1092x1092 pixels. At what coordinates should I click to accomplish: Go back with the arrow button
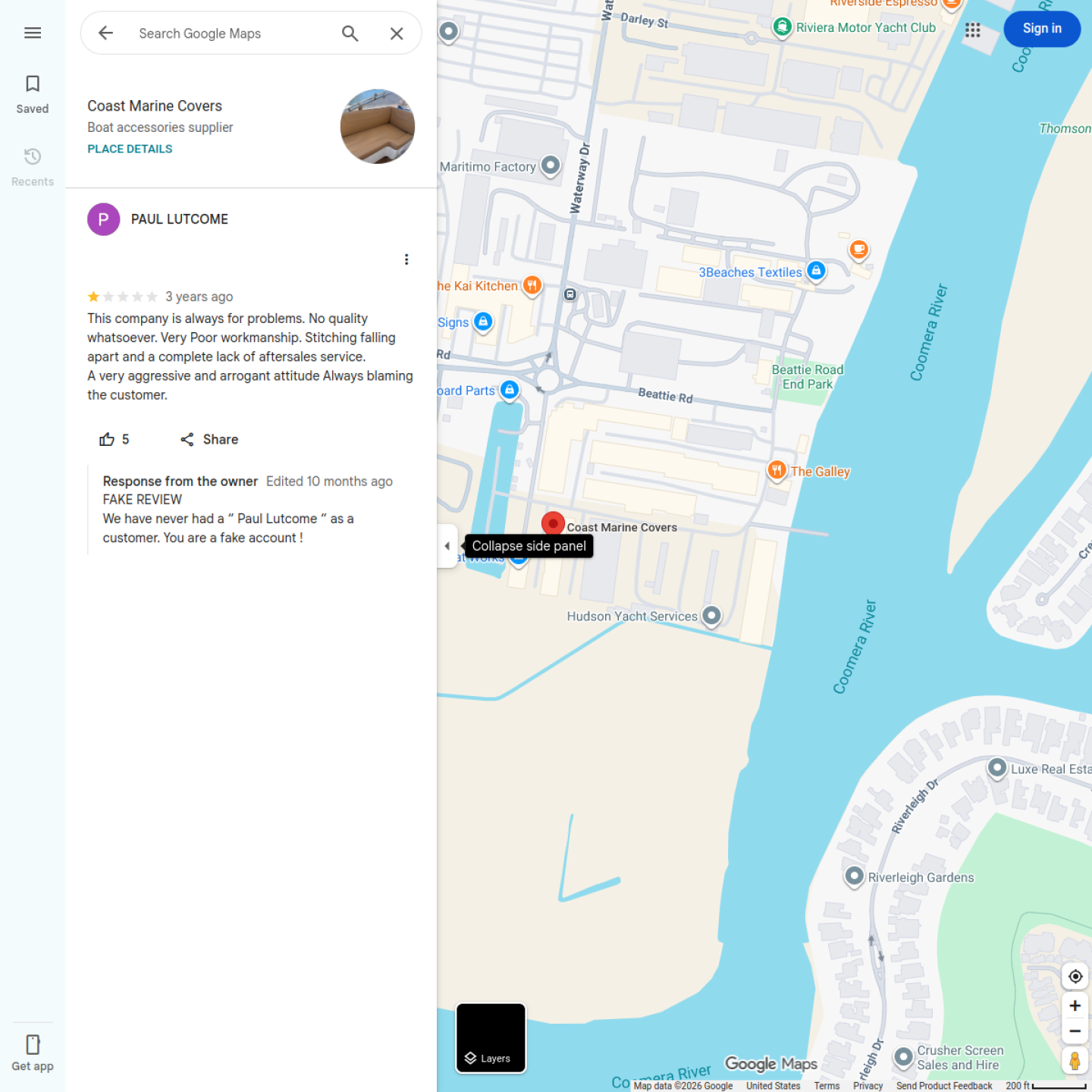coord(105,33)
